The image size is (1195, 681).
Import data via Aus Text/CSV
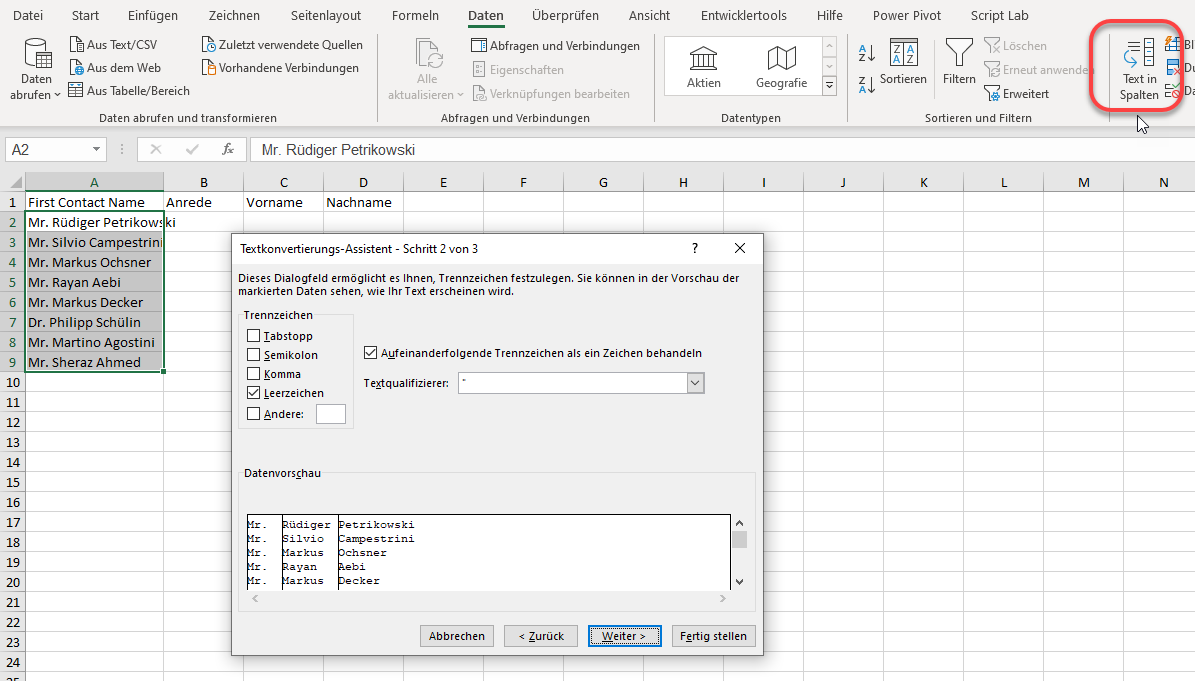[113, 45]
